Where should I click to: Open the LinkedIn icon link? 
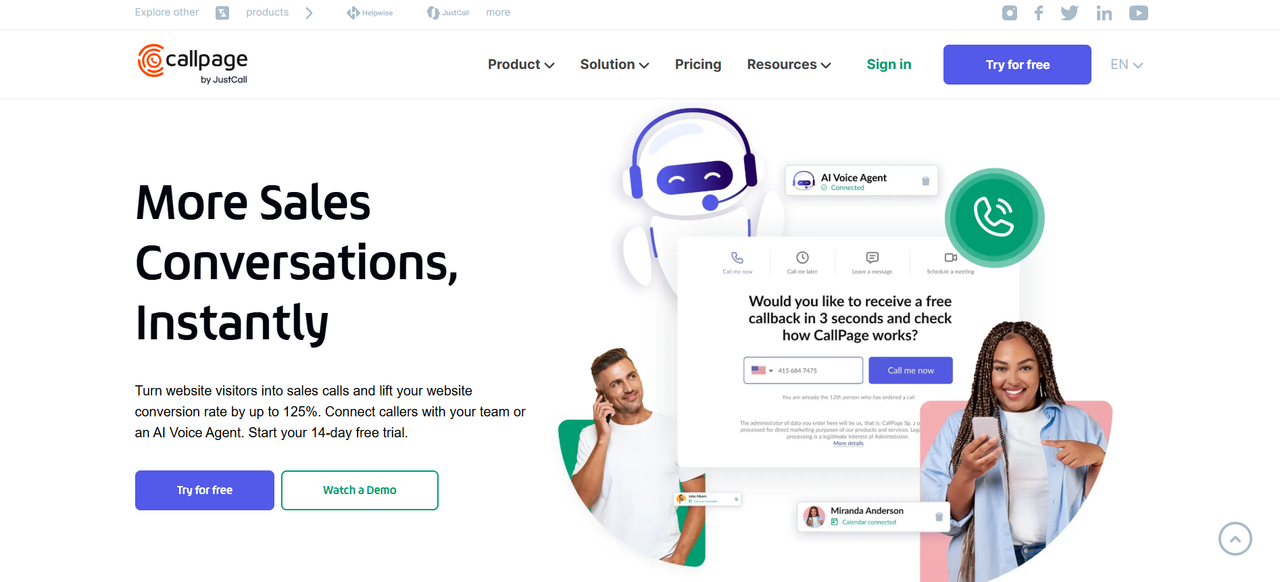pyautogui.click(x=1104, y=13)
